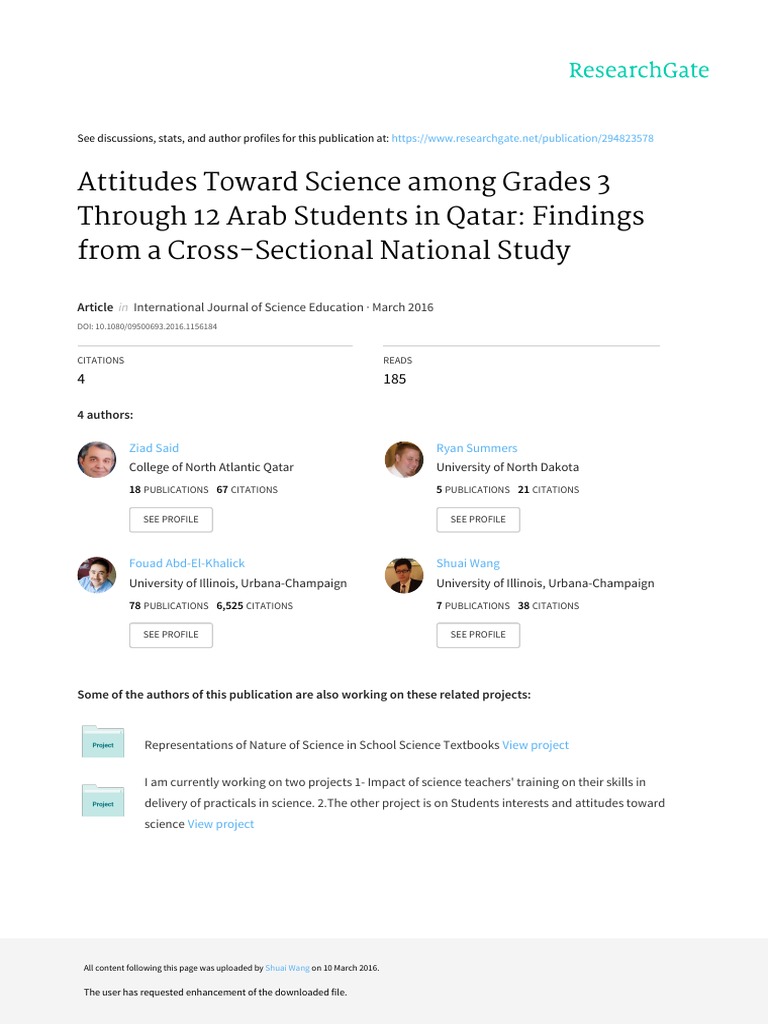This screenshot has width=768, height=1024.
Task: Open Fouad Abd-El-Khalick's author name link
Action: coord(187,563)
